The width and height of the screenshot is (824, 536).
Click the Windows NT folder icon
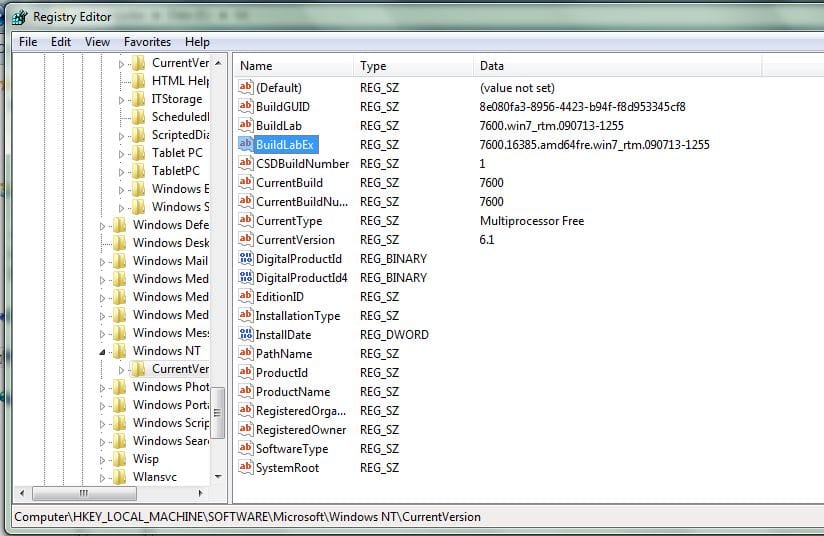pyautogui.click(x=120, y=351)
